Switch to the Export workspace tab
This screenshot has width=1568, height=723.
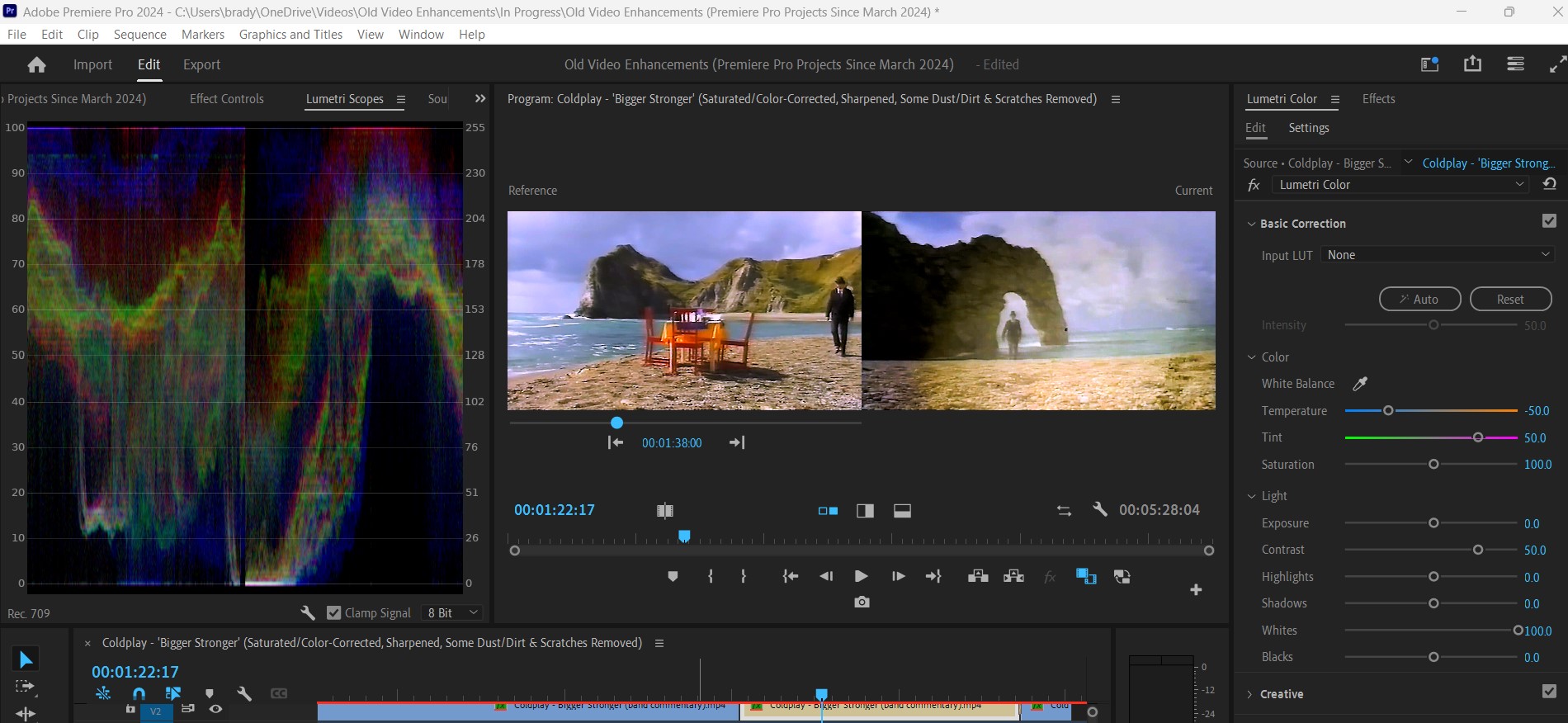pyautogui.click(x=201, y=64)
